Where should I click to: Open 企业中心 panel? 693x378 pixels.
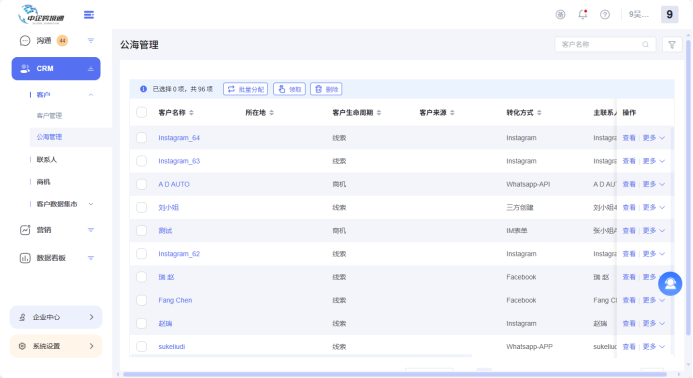click(56, 317)
